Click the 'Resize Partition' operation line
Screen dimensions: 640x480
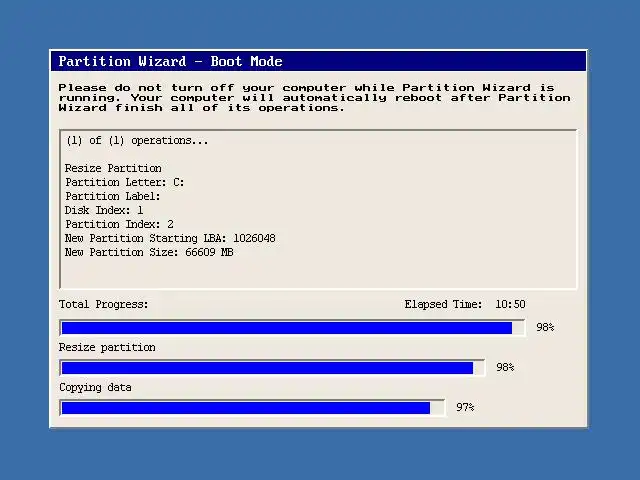point(113,168)
